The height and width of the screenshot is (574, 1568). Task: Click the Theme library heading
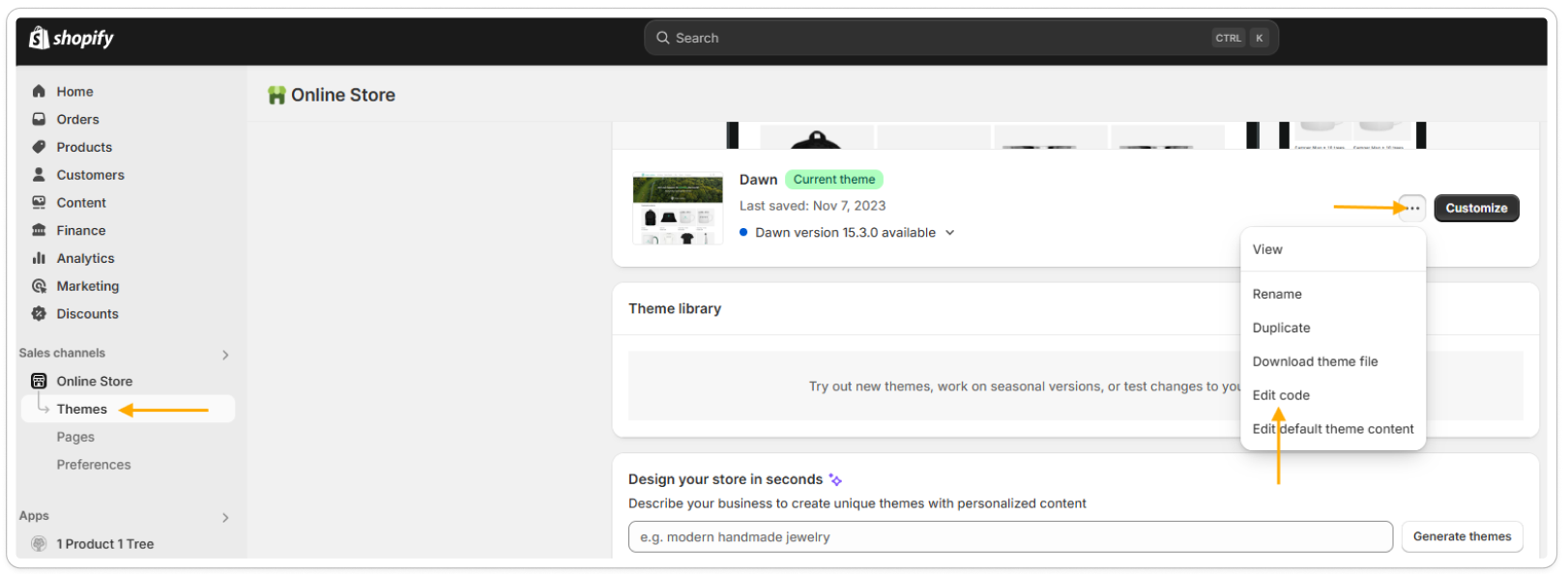(x=675, y=308)
